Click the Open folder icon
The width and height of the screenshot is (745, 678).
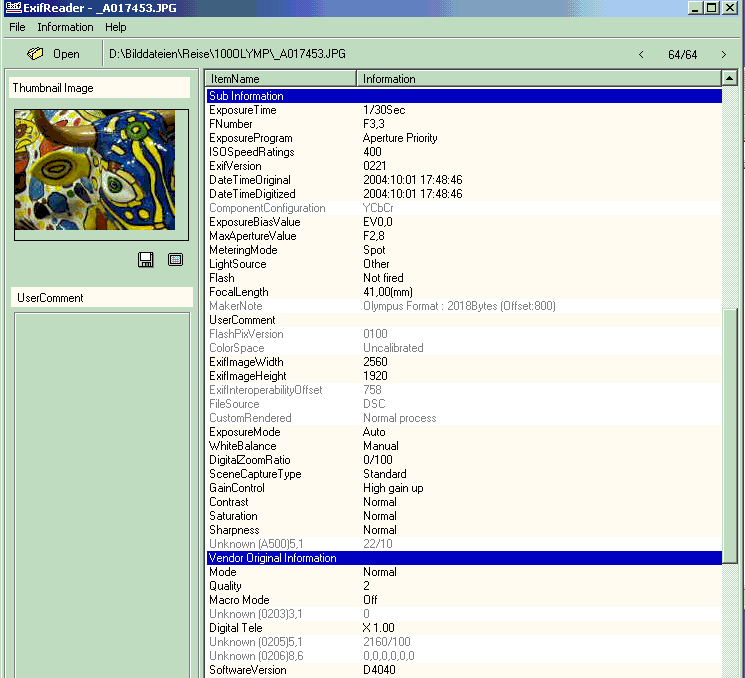coord(35,54)
